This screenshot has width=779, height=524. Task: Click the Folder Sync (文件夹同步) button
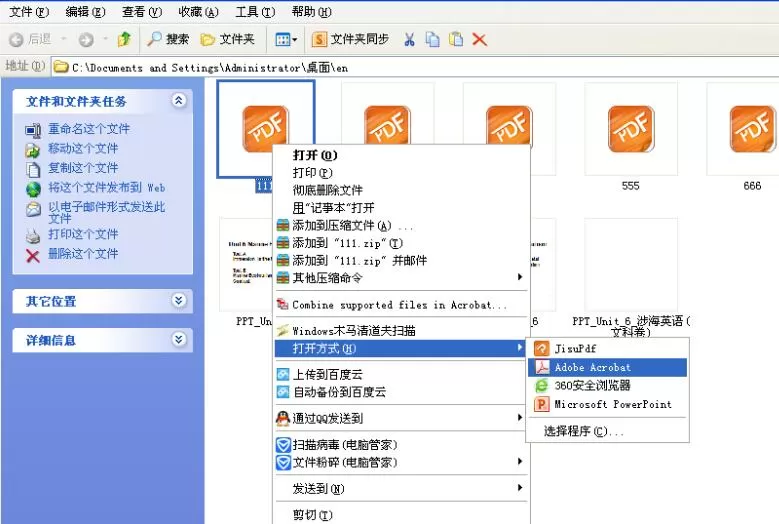[350, 39]
